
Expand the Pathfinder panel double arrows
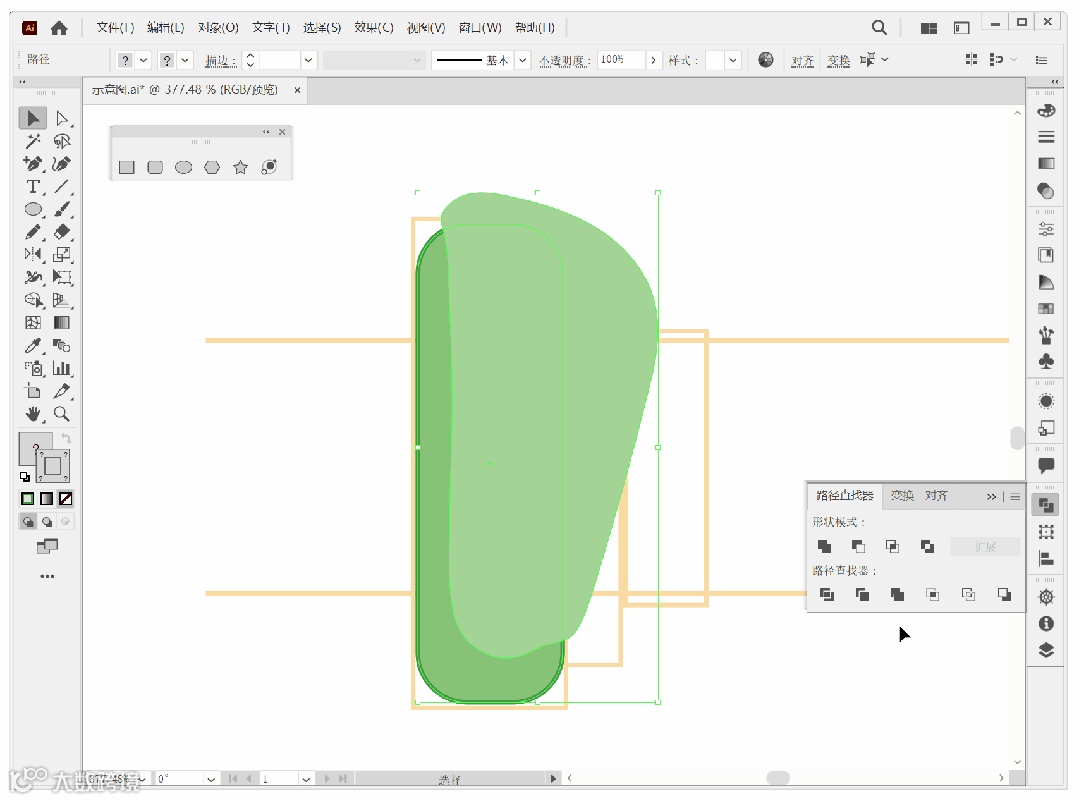[991, 497]
